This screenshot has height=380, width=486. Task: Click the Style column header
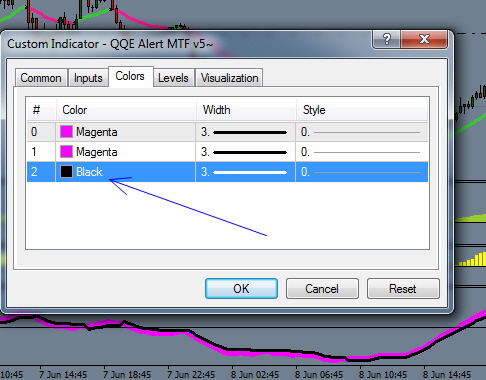tap(362, 110)
